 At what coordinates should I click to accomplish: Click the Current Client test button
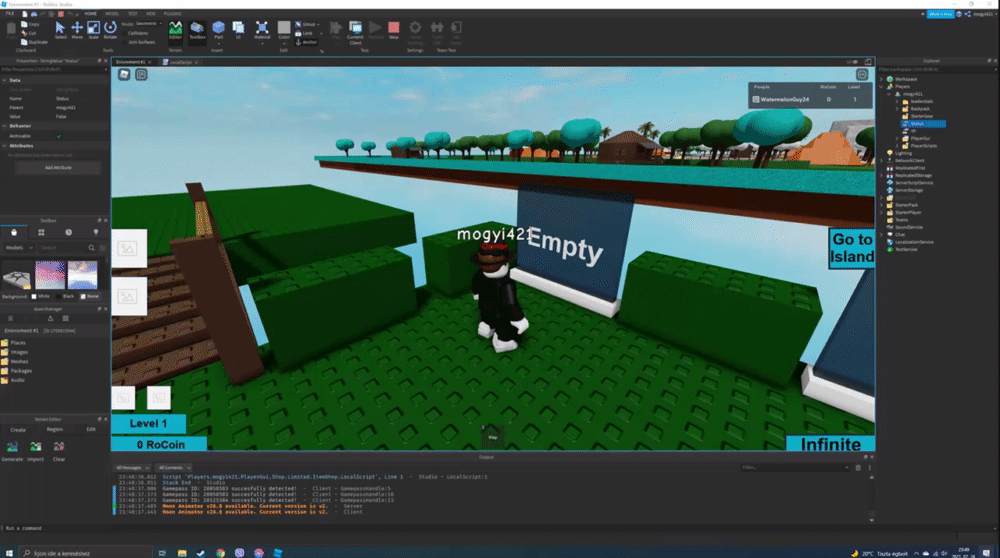click(x=355, y=31)
